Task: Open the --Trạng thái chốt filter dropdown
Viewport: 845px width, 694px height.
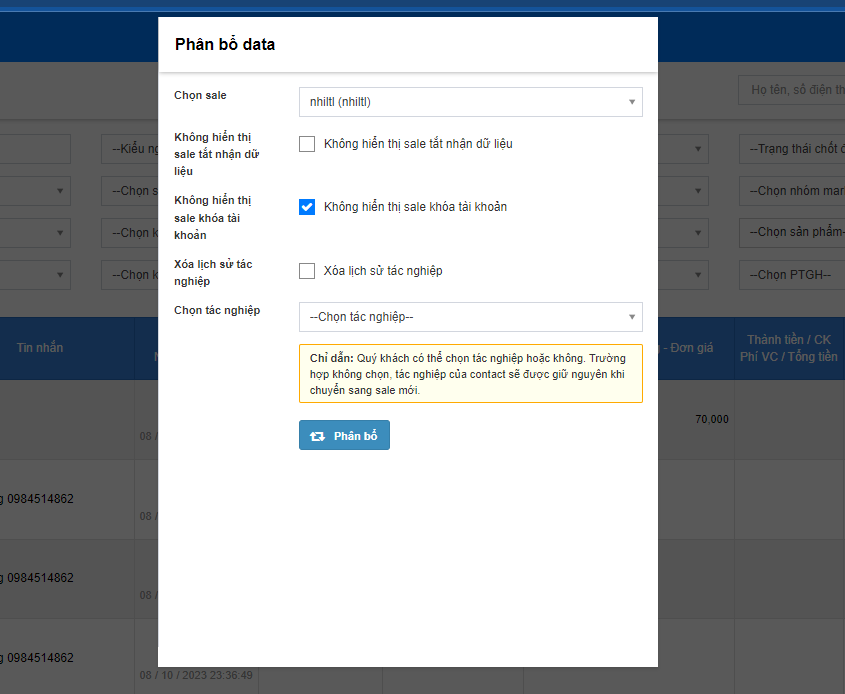Action: tap(792, 149)
